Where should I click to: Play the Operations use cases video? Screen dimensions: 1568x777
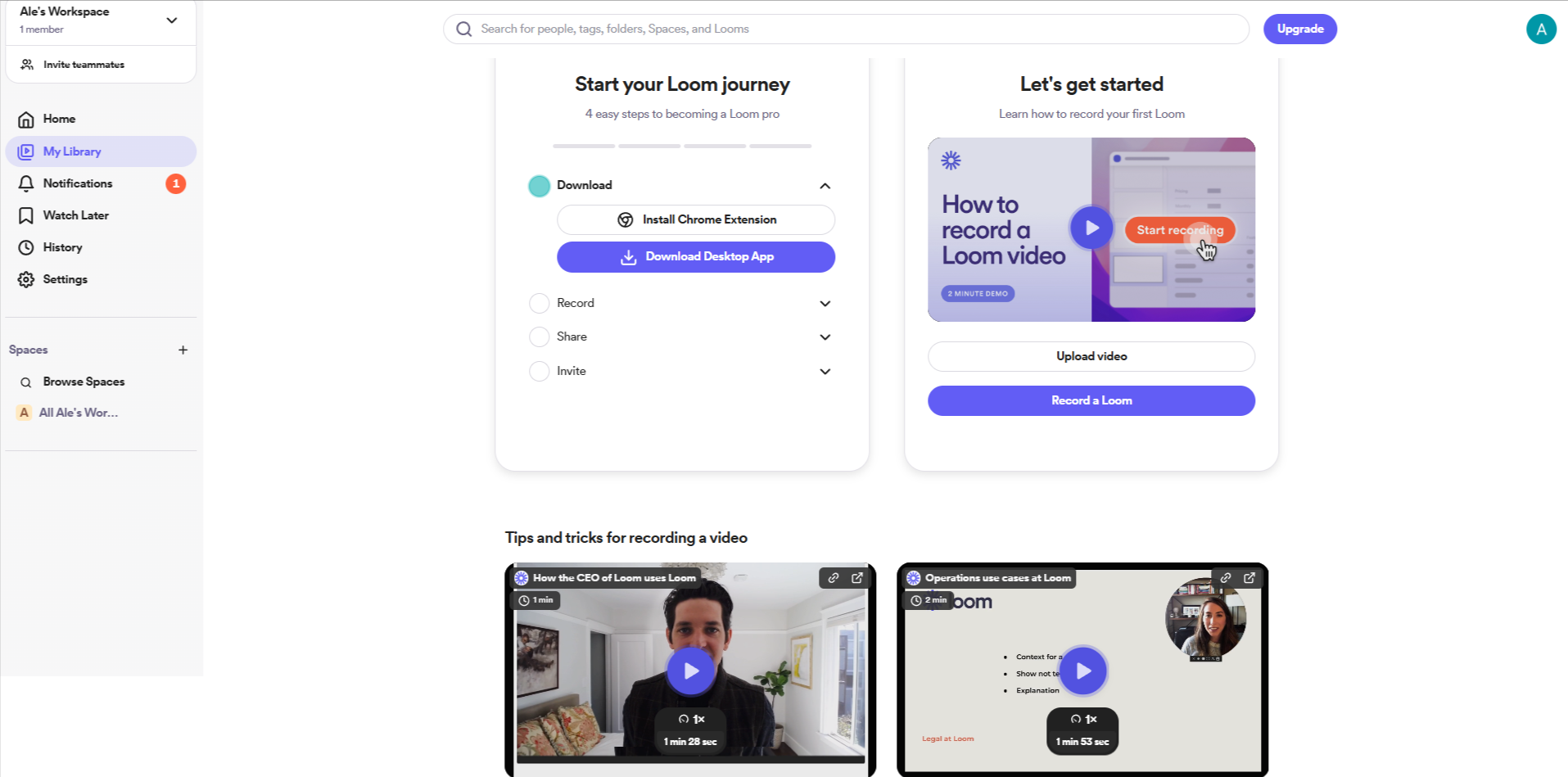coord(1083,671)
